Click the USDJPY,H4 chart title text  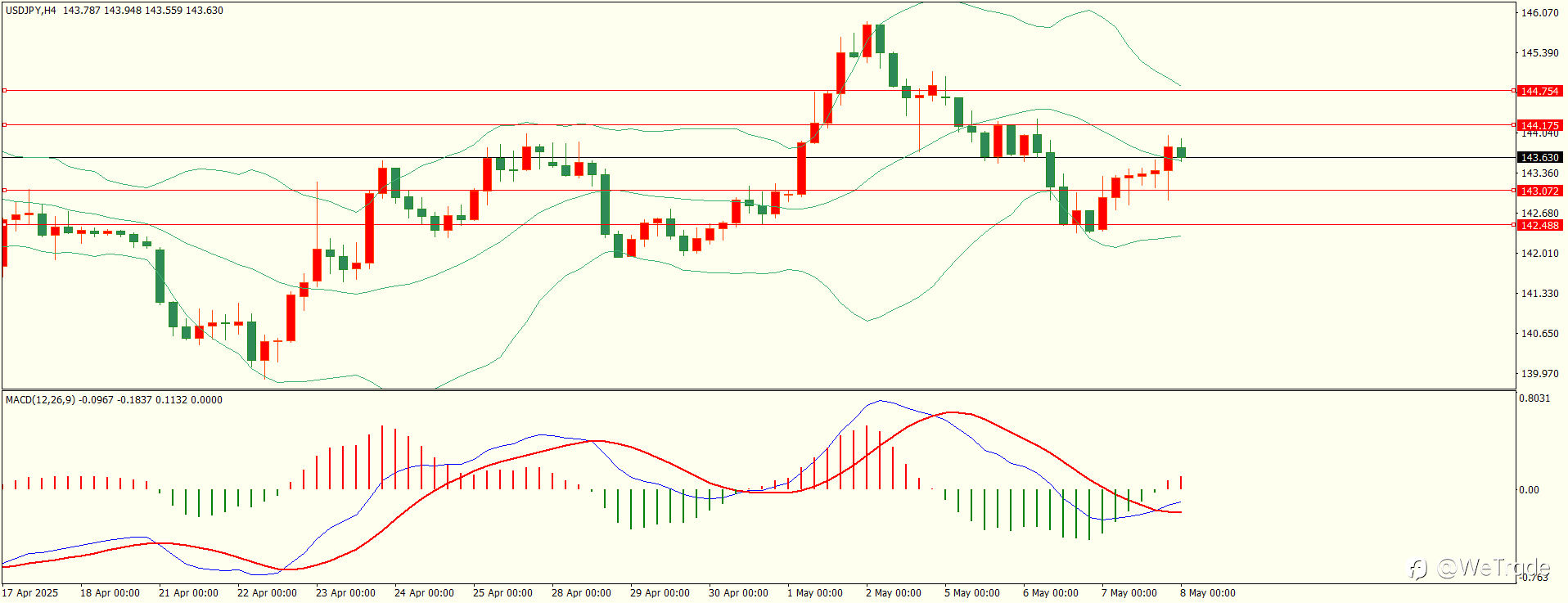tap(31, 11)
